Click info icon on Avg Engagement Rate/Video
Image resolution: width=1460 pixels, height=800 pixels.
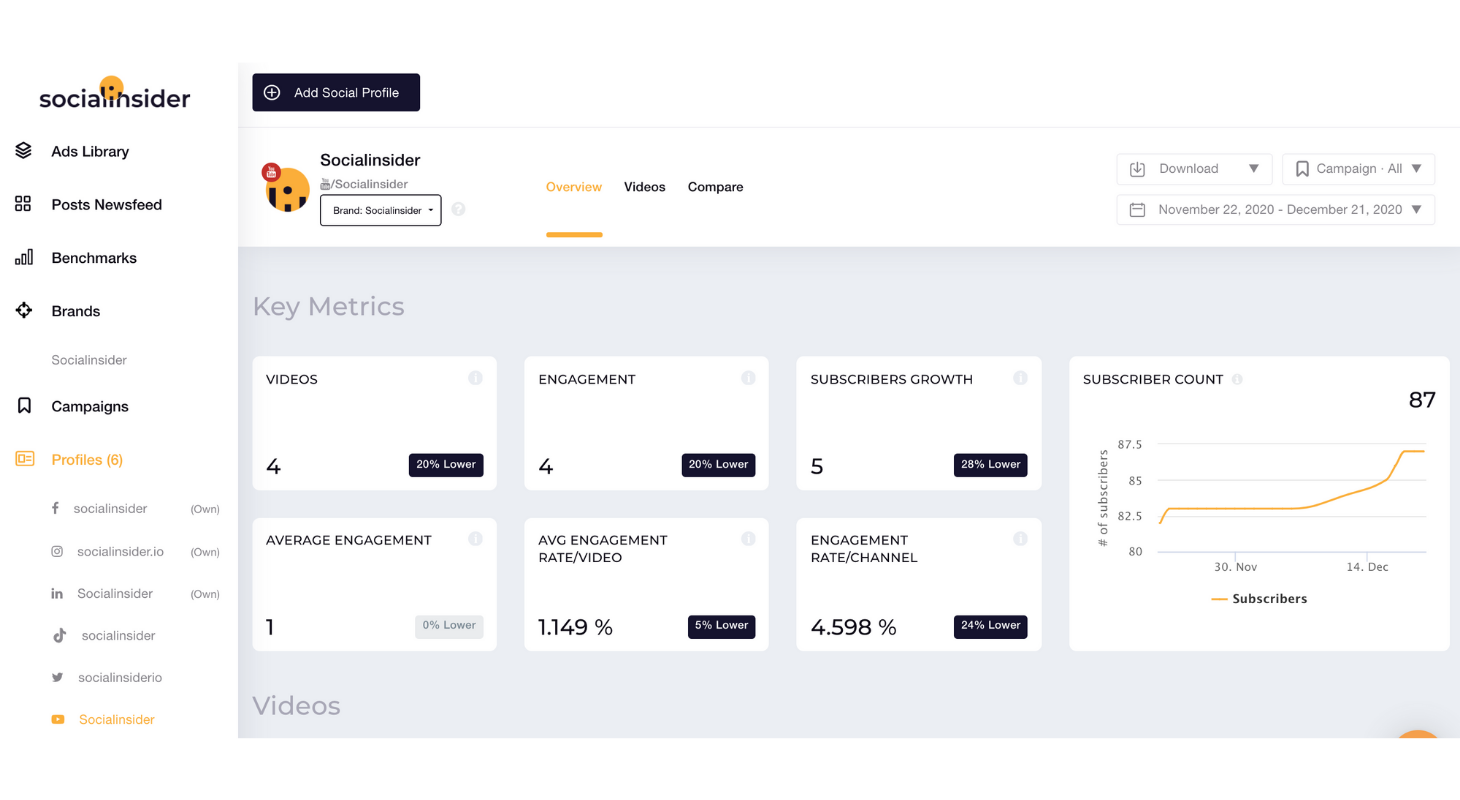pos(748,539)
